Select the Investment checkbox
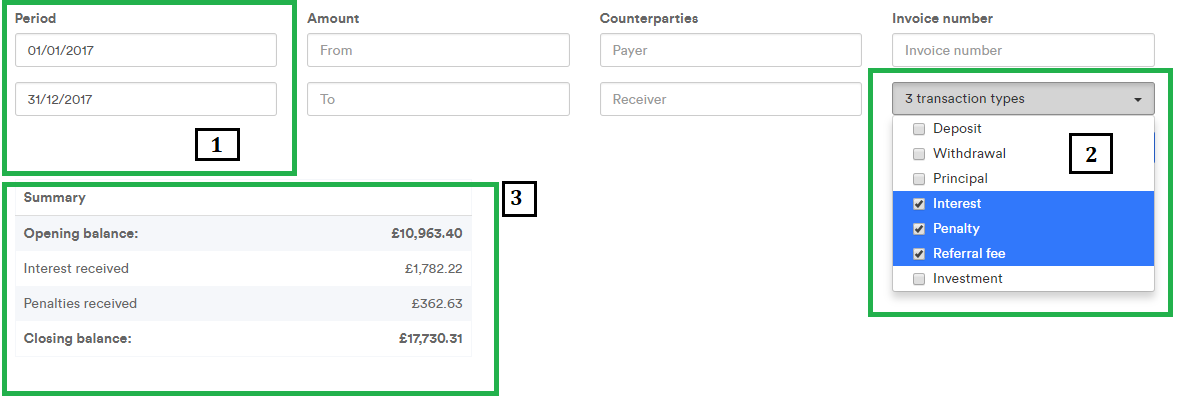 coord(919,279)
